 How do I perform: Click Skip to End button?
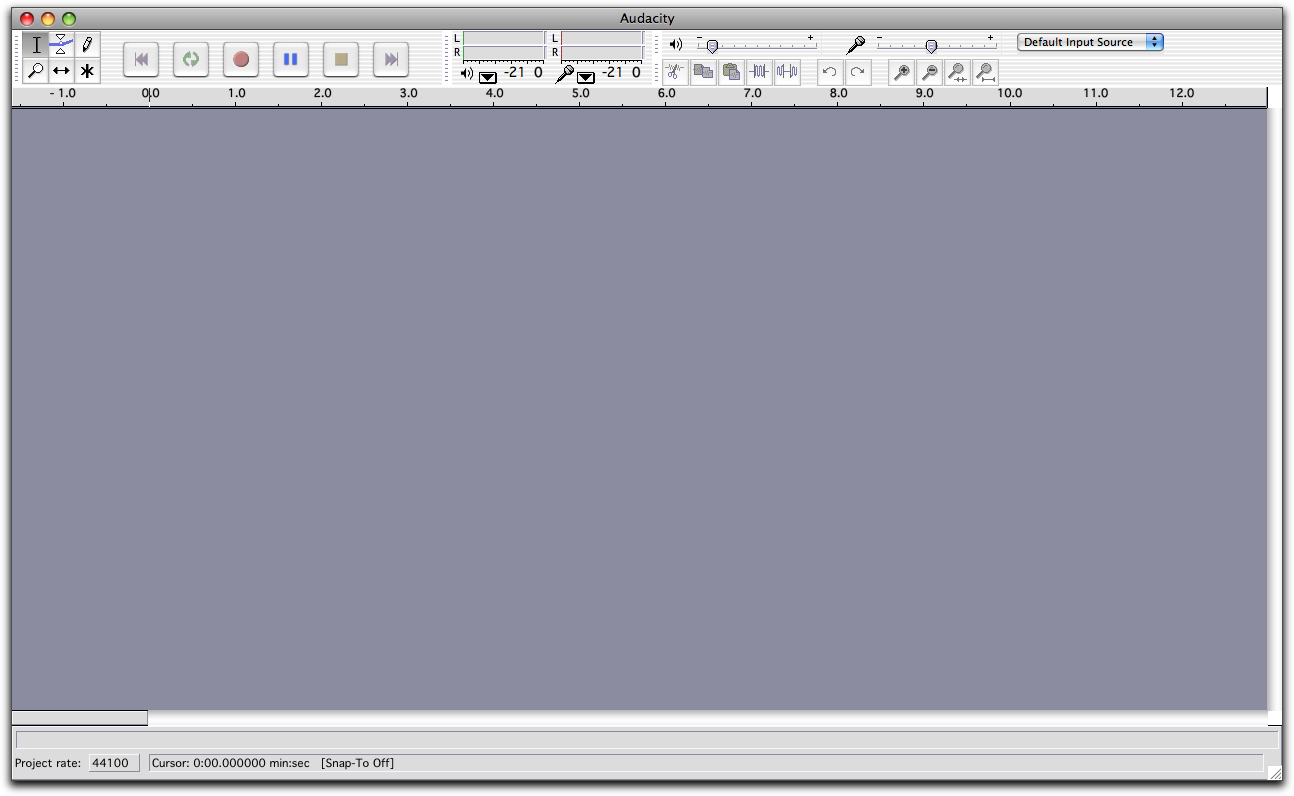click(x=391, y=60)
